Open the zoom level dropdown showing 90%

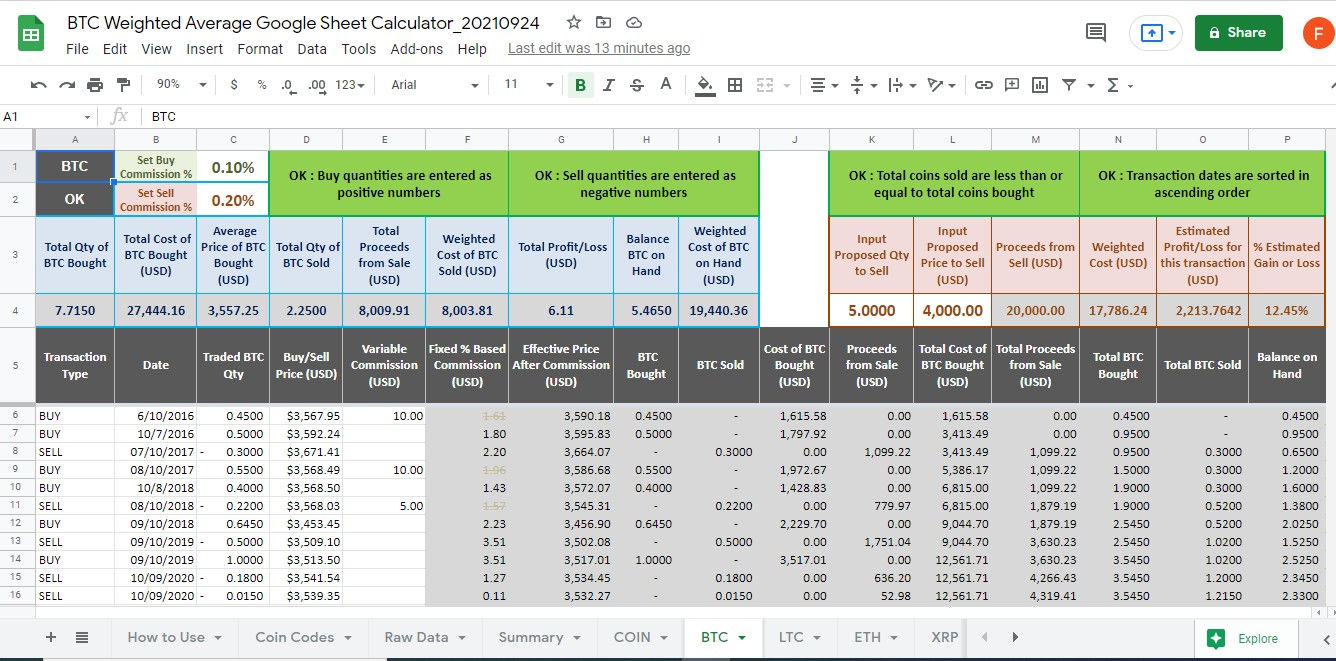[180, 85]
